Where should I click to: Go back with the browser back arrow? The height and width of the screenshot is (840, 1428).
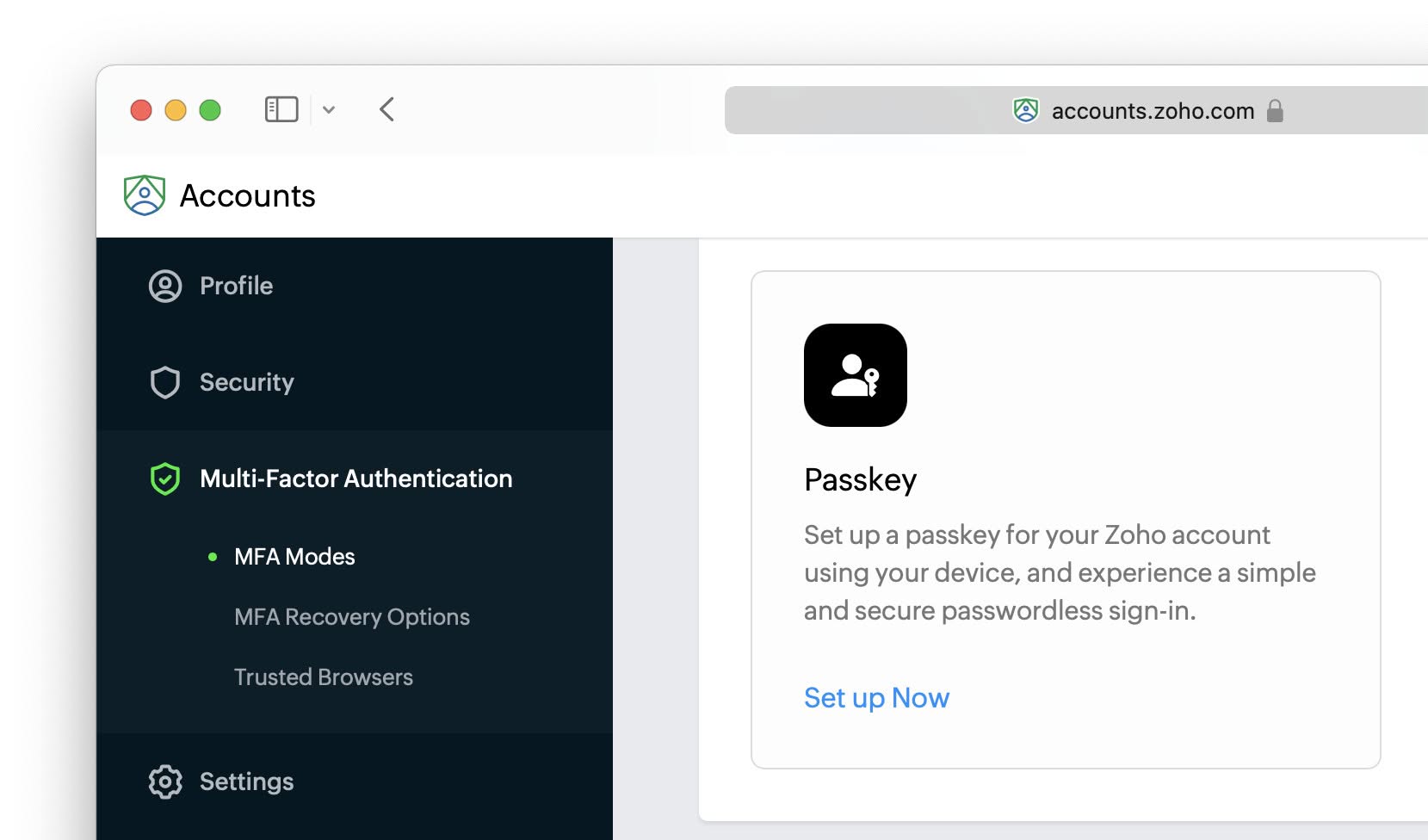(386, 109)
